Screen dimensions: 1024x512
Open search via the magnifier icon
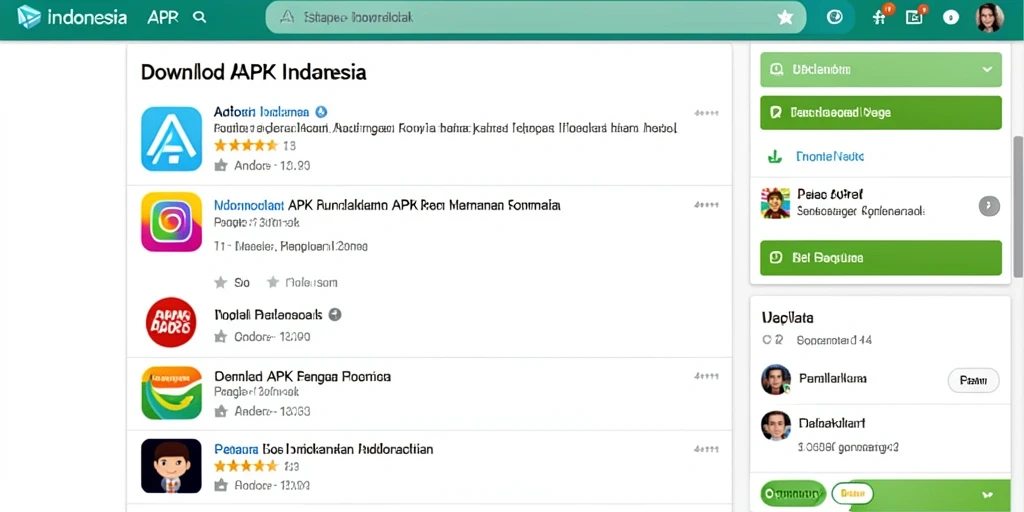click(x=200, y=18)
